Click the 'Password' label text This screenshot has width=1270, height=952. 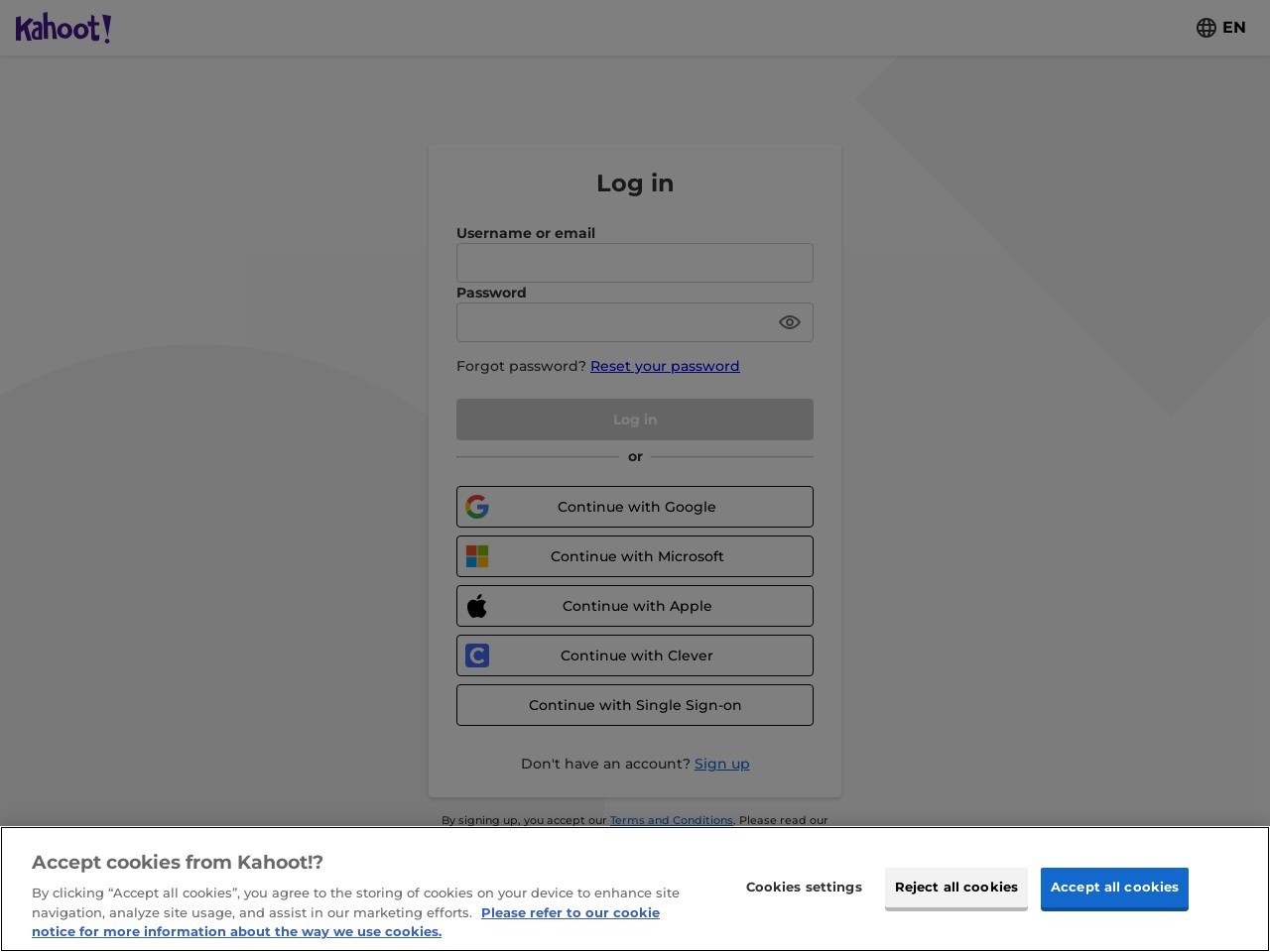[491, 293]
